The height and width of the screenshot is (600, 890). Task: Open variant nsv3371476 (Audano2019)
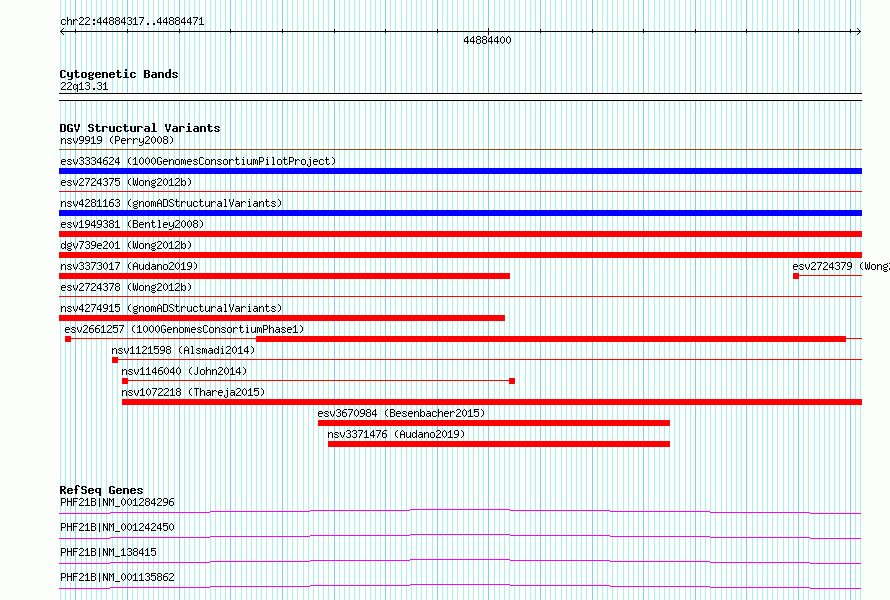tap(396, 434)
